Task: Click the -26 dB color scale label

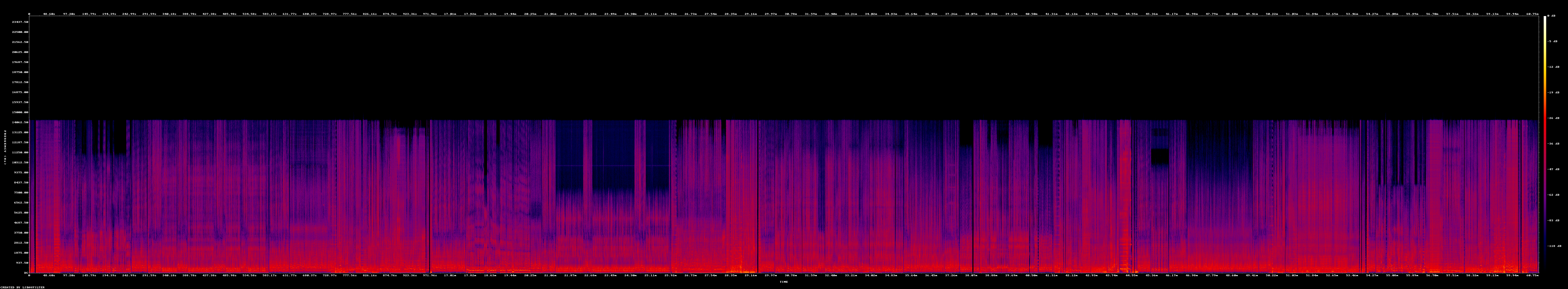Action: click(1553, 118)
